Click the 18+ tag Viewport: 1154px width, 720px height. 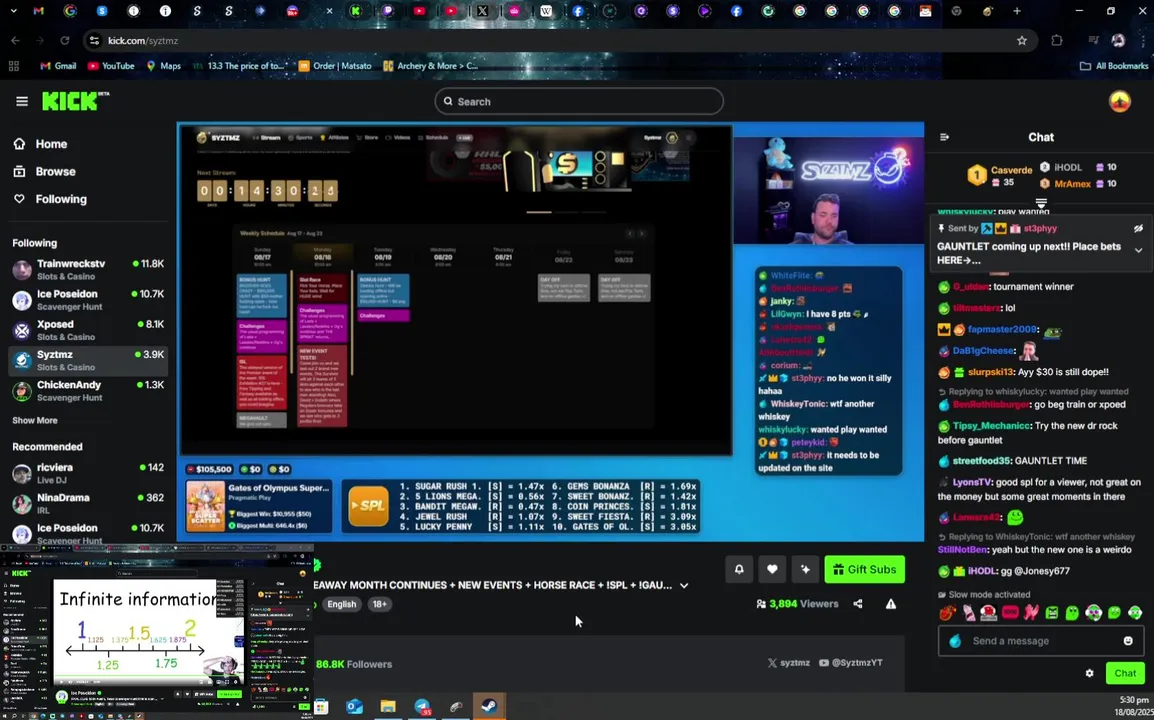coord(379,604)
